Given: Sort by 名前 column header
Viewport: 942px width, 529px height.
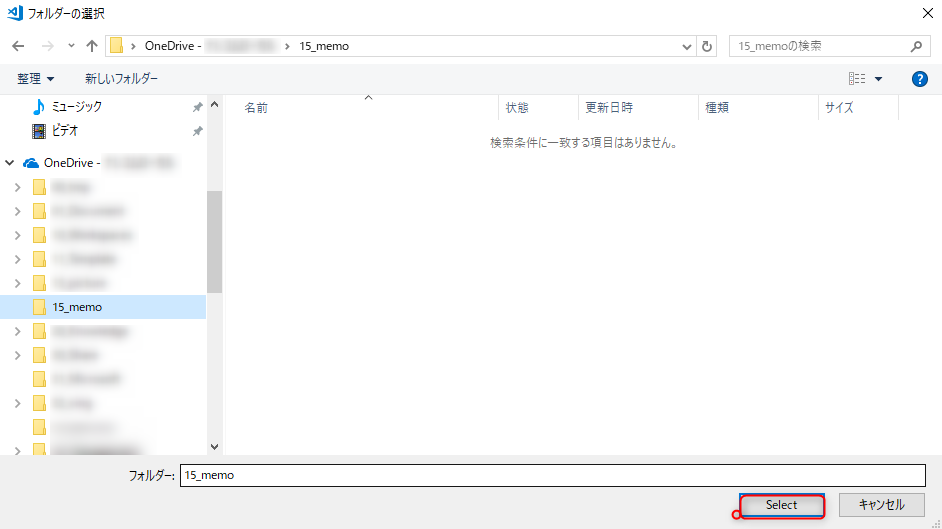Looking at the screenshot, I should tap(256, 107).
